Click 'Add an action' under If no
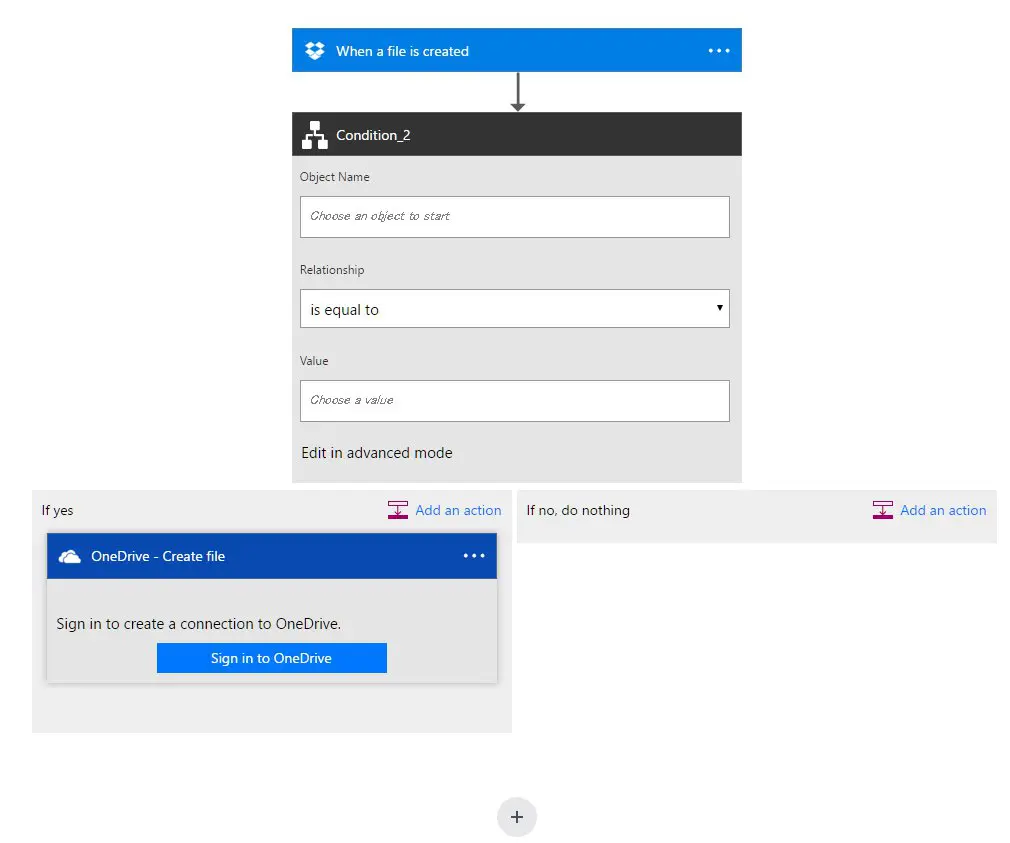This screenshot has height=843, width=1010. tap(943, 510)
